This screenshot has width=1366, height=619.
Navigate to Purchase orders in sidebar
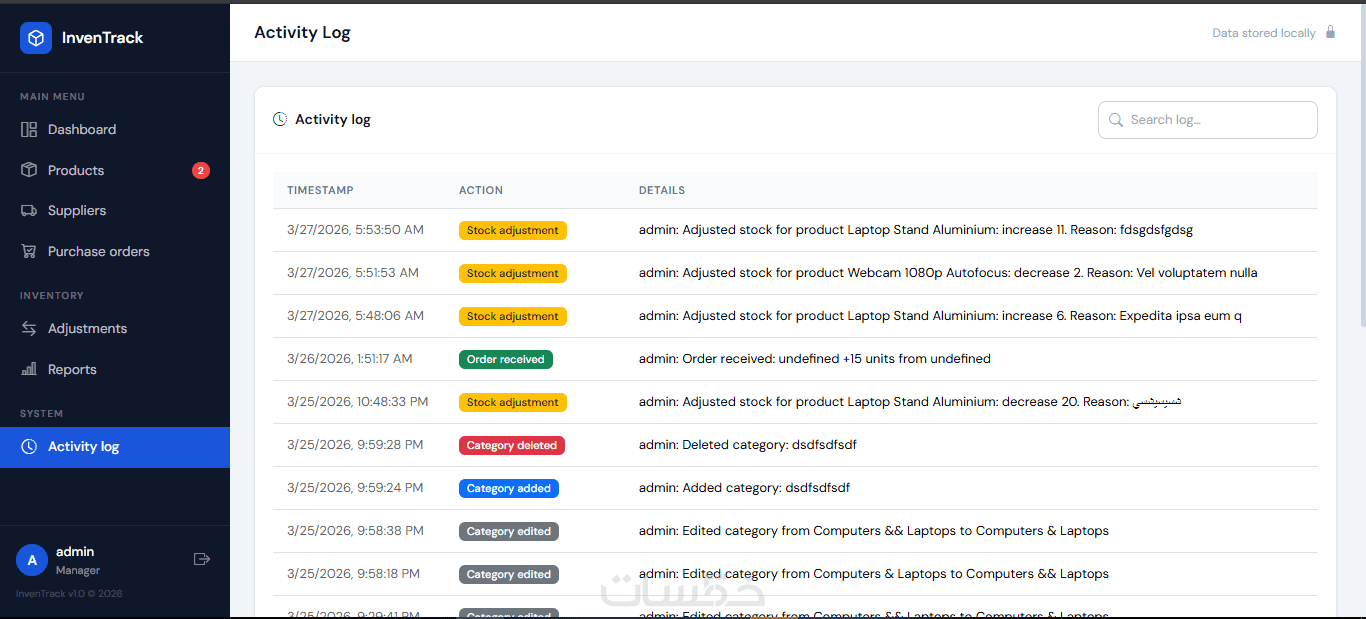tap(115, 251)
